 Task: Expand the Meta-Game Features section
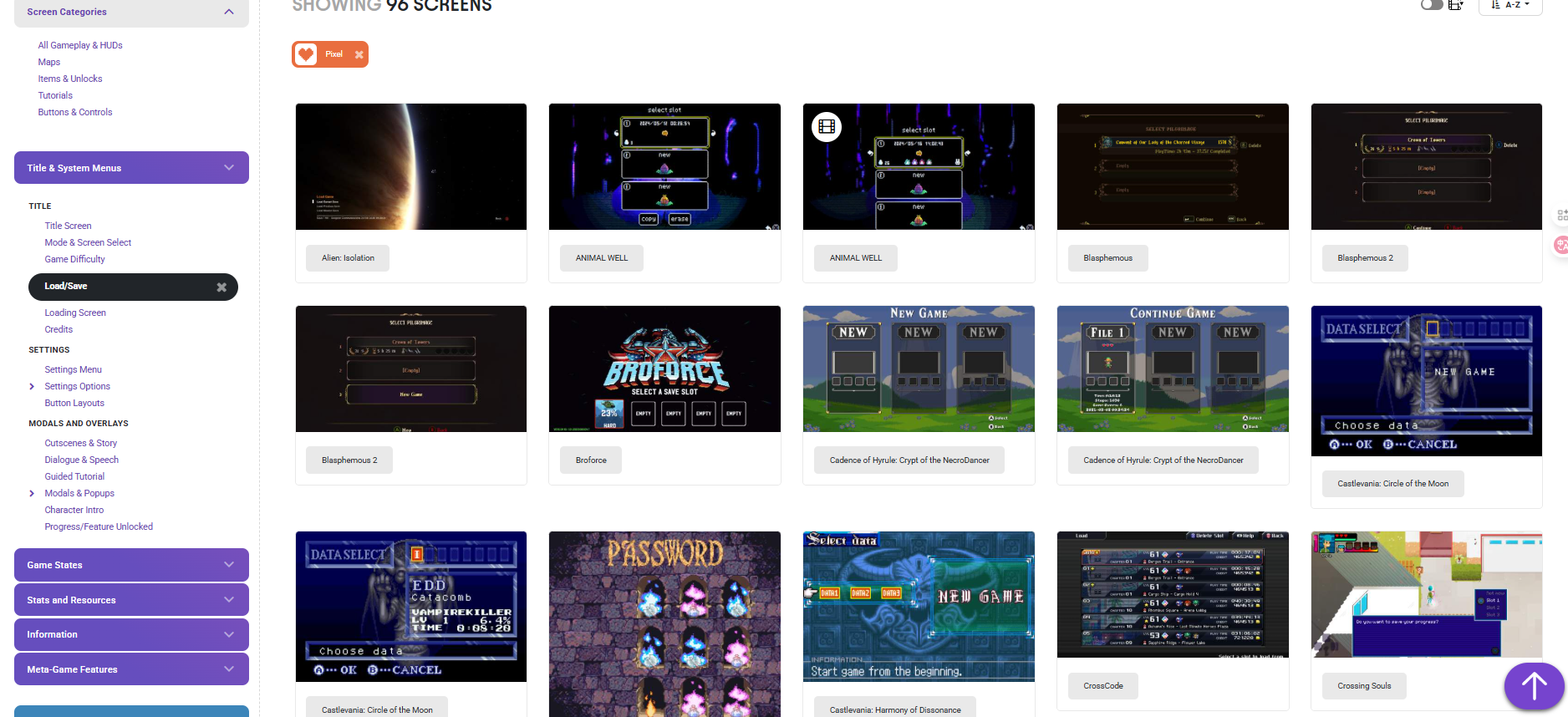coord(229,669)
